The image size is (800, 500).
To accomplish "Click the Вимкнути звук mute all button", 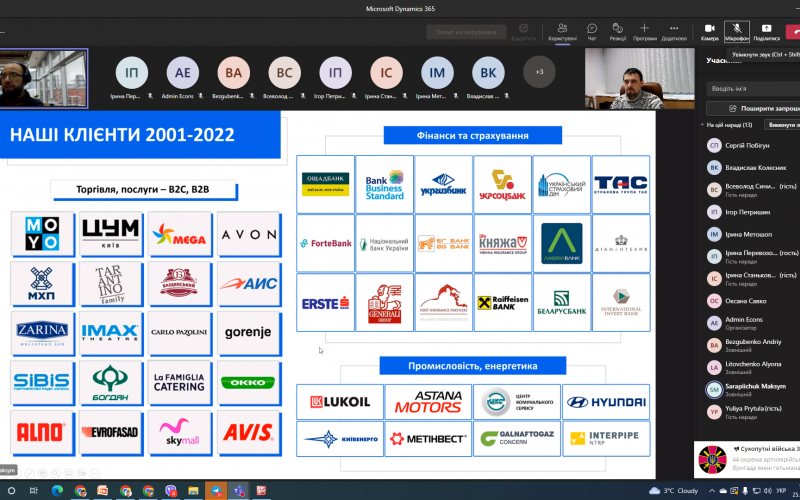I will tap(782, 125).
